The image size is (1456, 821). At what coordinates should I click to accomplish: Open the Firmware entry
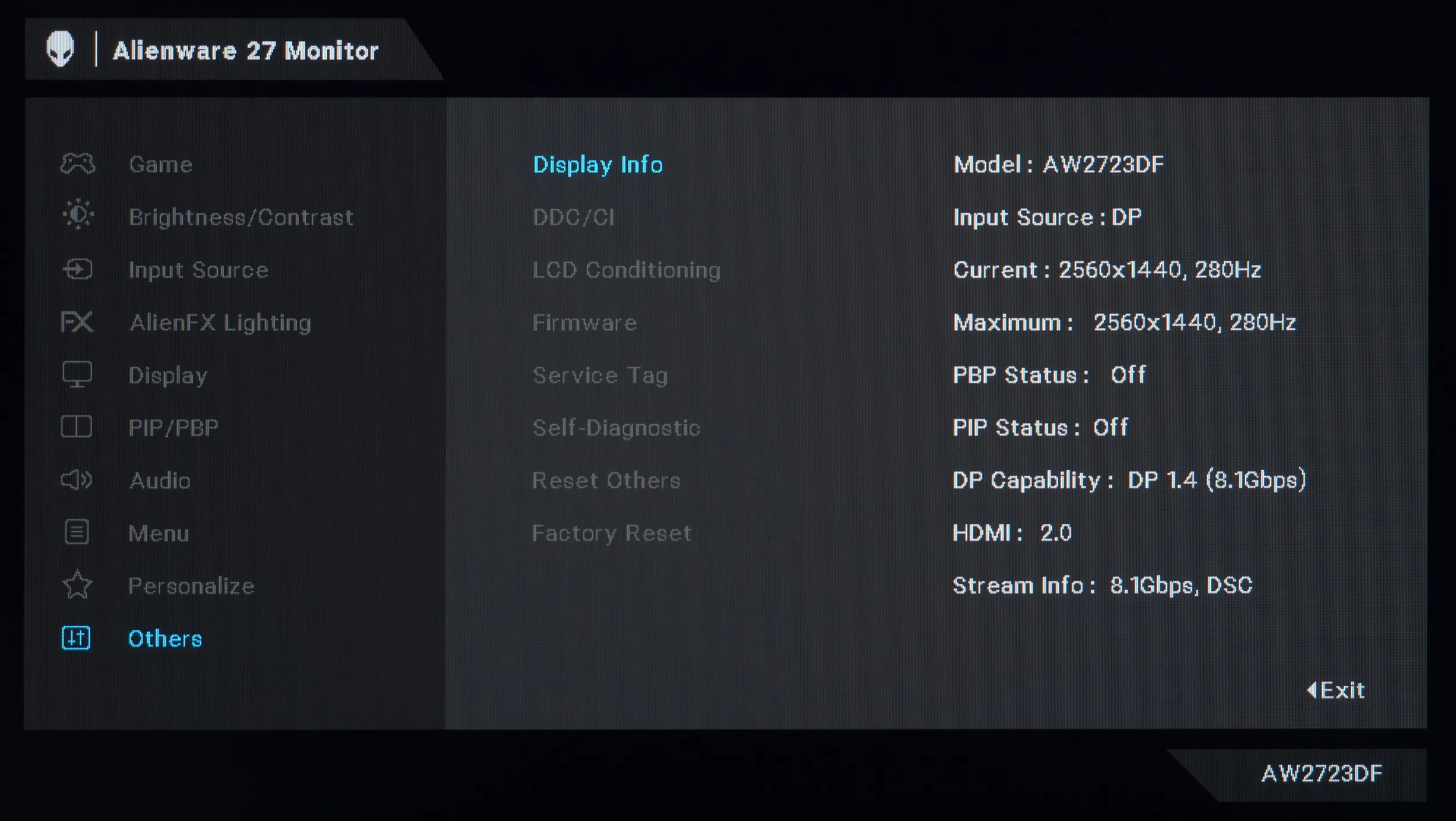pyautogui.click(x=585, y=323)
